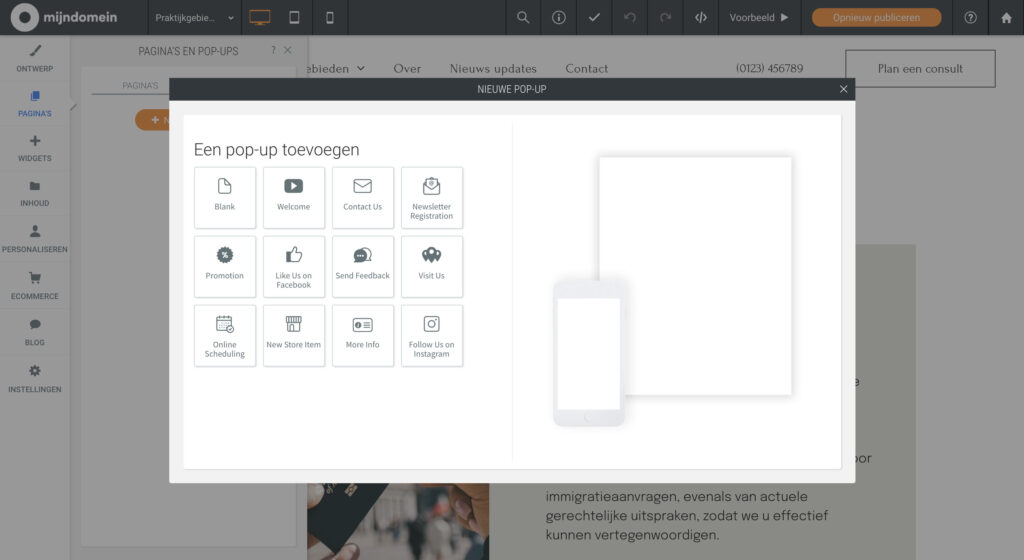The image size is (1024, 560).
Task: Choose the Promotion pop-up template
Action: [x=225, y=266]
